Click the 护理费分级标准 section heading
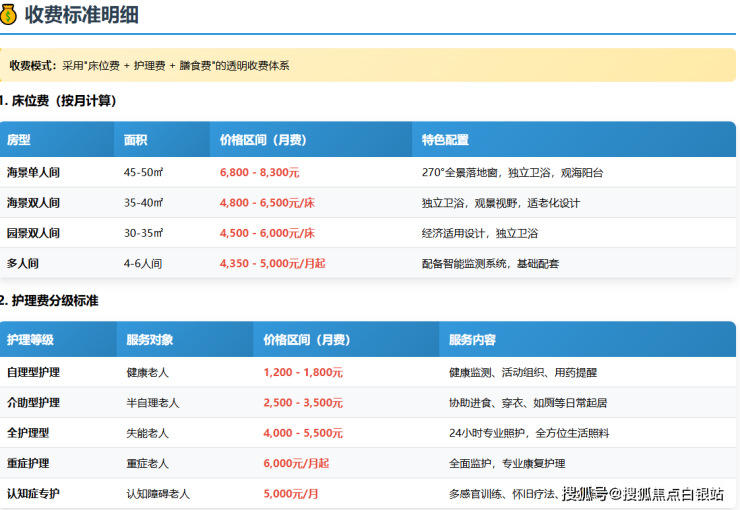Image resolution: width=740 pixels, height=510 pixels. 55,300
